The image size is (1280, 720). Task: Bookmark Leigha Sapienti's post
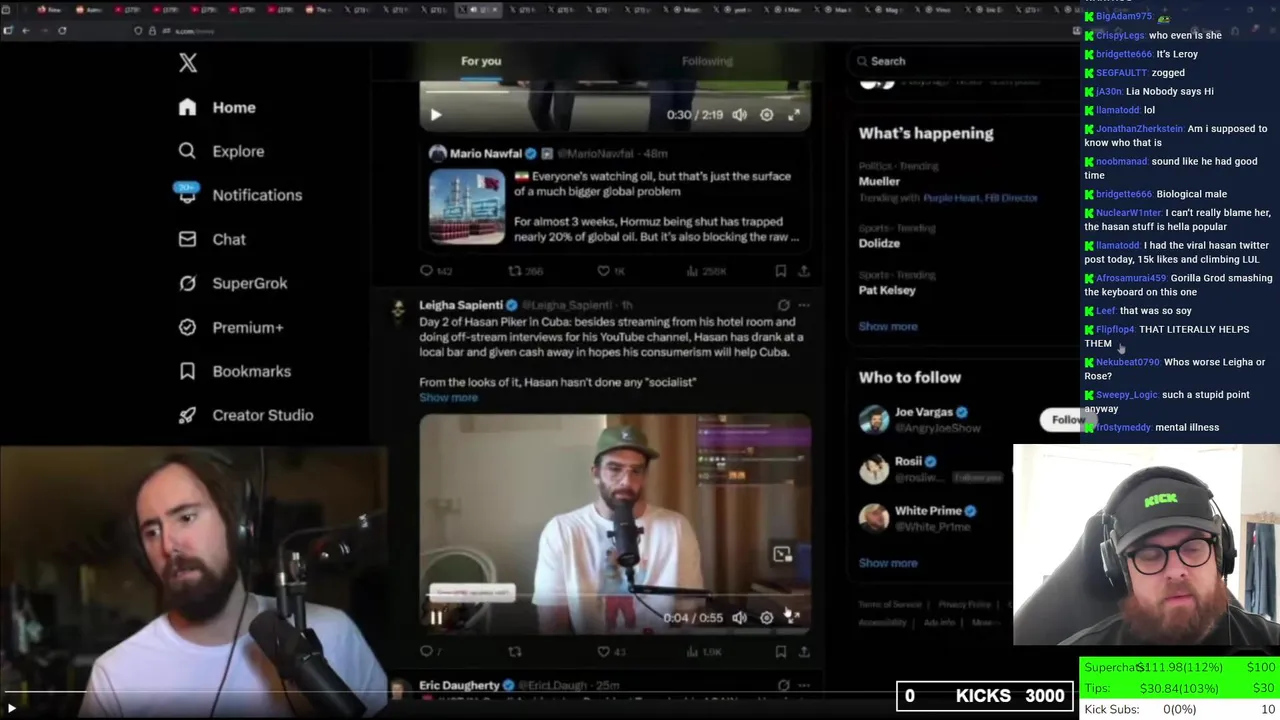coord(780,652)
